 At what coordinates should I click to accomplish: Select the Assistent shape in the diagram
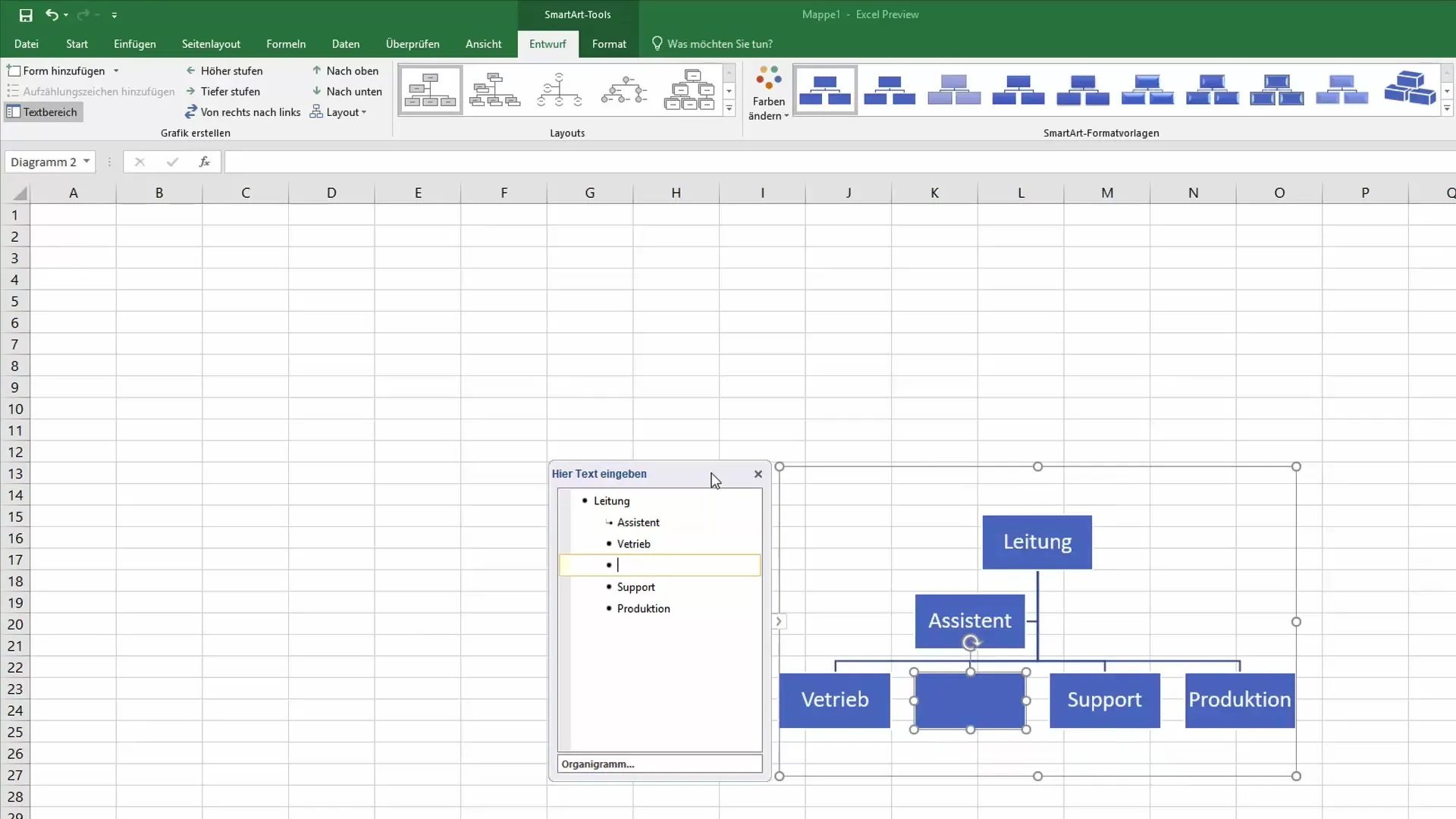(x=969, y=621)
